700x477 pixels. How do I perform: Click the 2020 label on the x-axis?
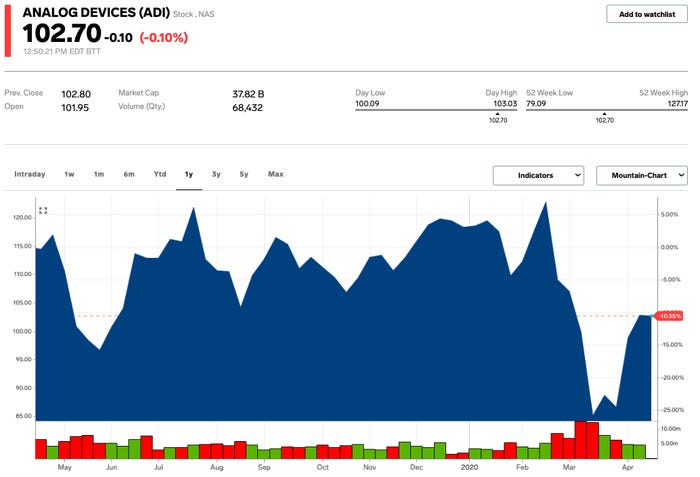click(x=469, y=467)
